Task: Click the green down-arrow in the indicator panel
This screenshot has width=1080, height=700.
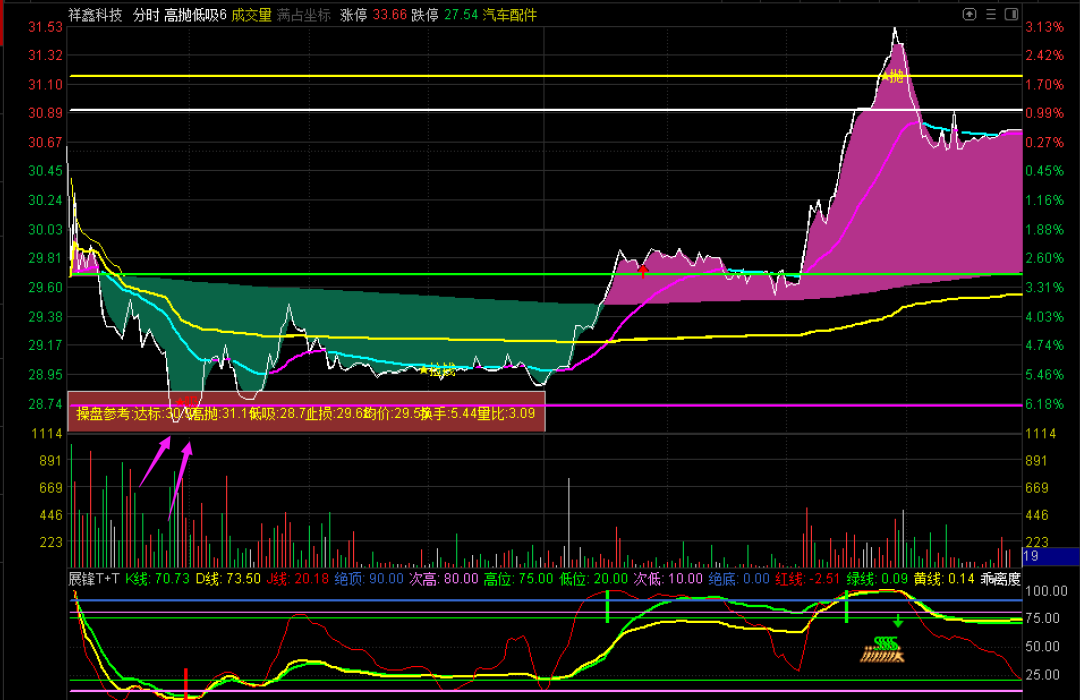Action: pyautogui.click(x=898, y=621)
